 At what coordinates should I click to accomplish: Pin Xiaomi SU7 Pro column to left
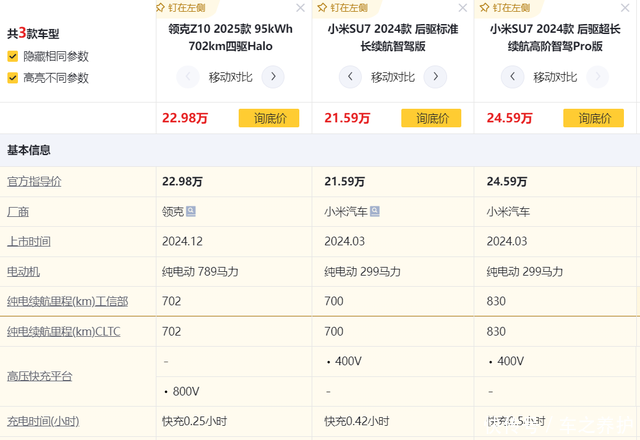510,7
